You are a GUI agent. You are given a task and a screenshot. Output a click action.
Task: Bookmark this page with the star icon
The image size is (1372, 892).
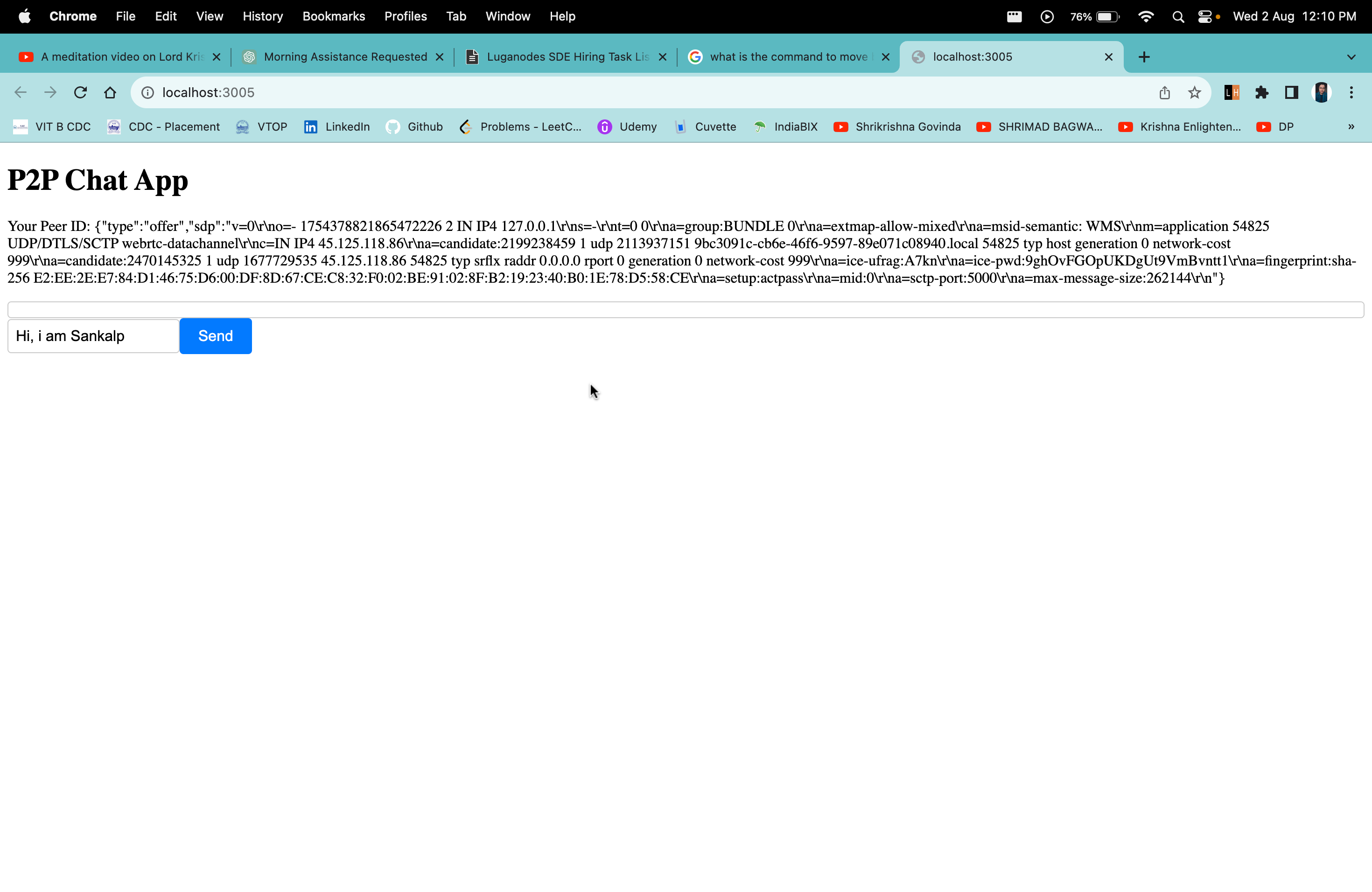coord(1195,92)
